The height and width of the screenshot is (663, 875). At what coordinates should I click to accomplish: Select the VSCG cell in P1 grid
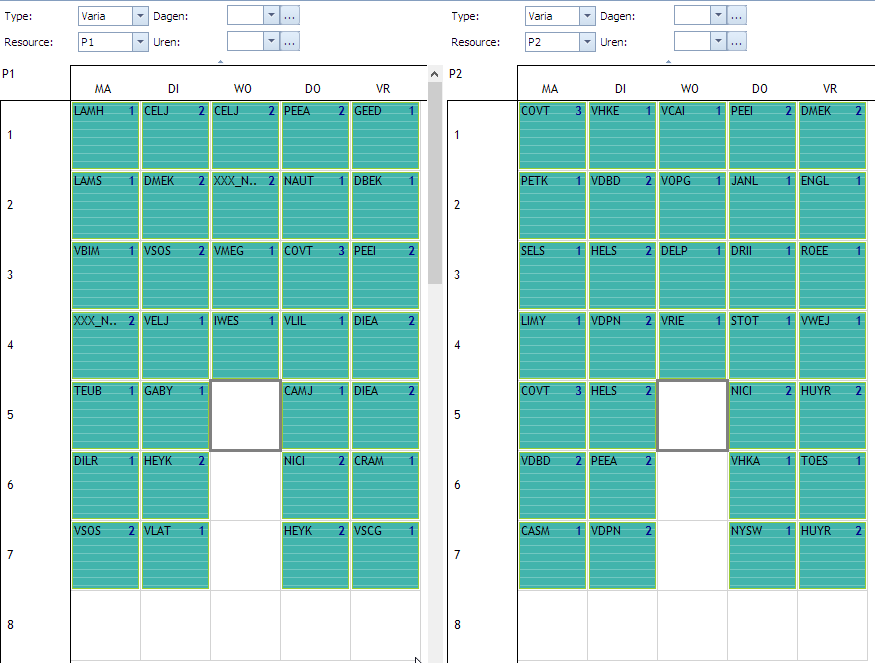pos(386,555)
